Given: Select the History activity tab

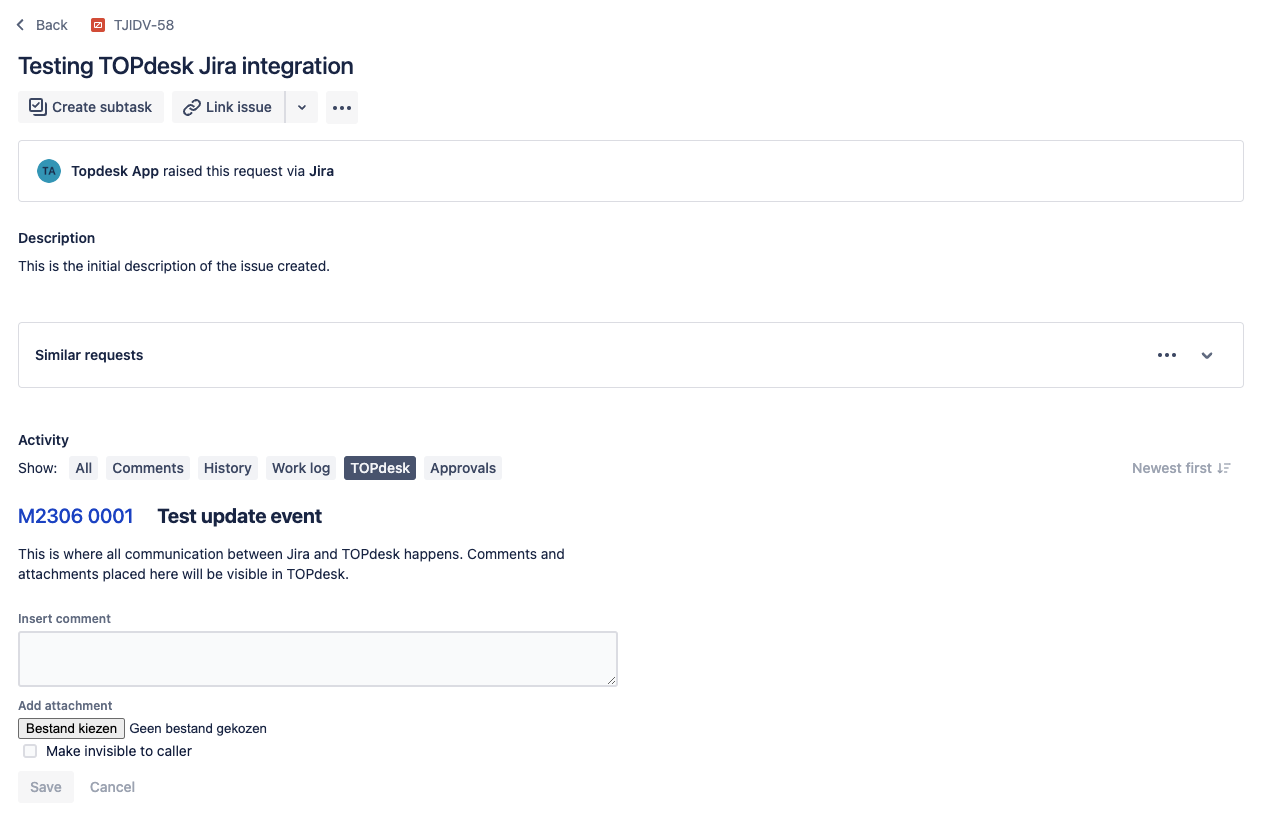Looking at the screenshot, I should click(x=228, y=468).
